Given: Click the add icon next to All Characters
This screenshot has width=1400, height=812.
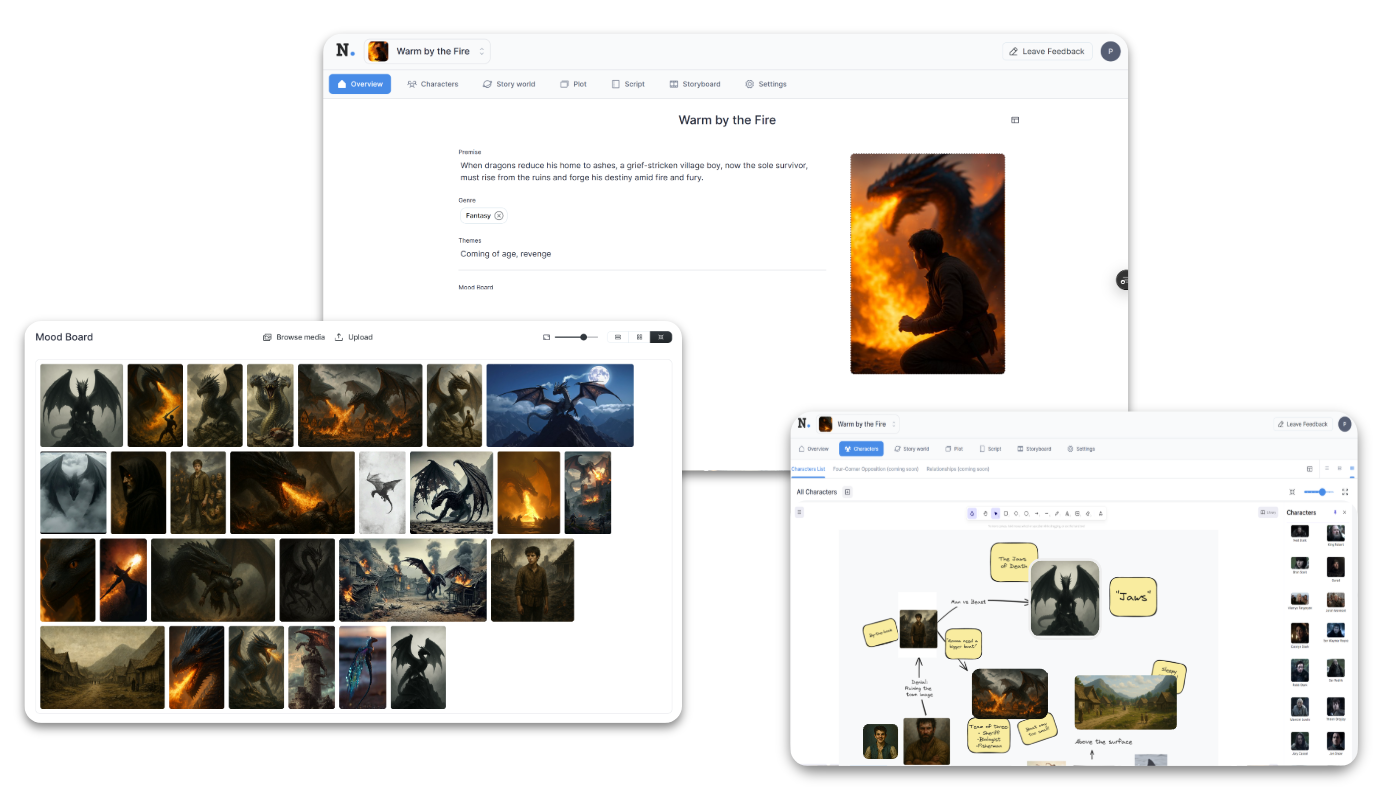Looking at the screenshot, I should (x=848, y=492).
